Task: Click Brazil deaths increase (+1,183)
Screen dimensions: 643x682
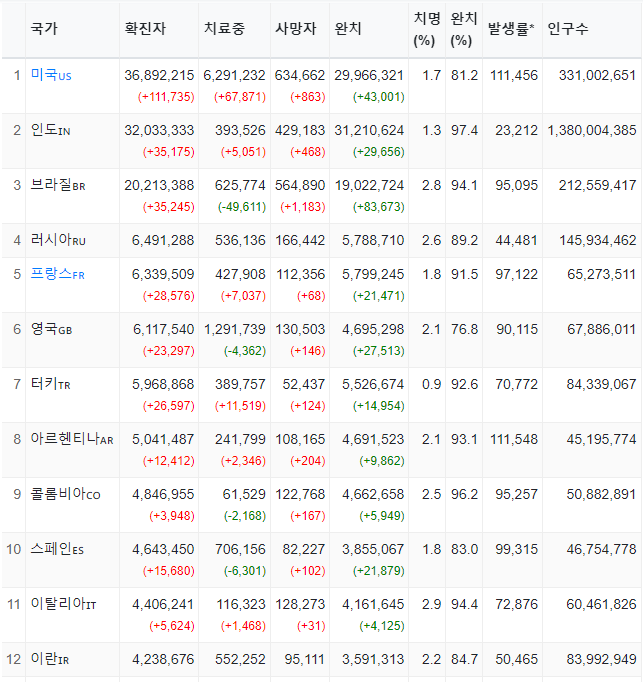Action: (x=303, y=207)
